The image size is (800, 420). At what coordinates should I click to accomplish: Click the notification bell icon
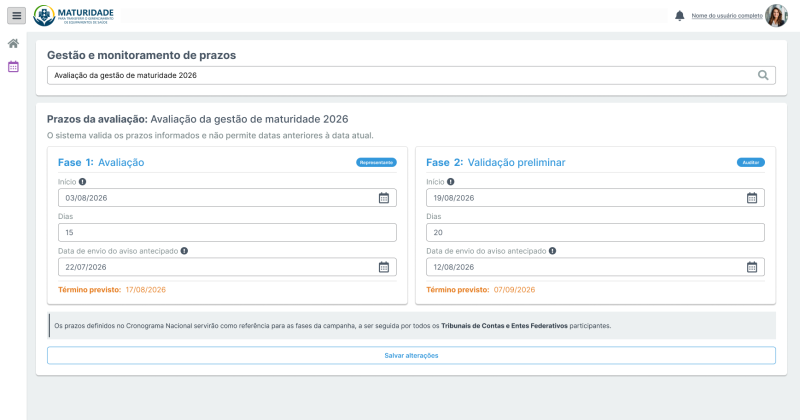pos(679,16)
